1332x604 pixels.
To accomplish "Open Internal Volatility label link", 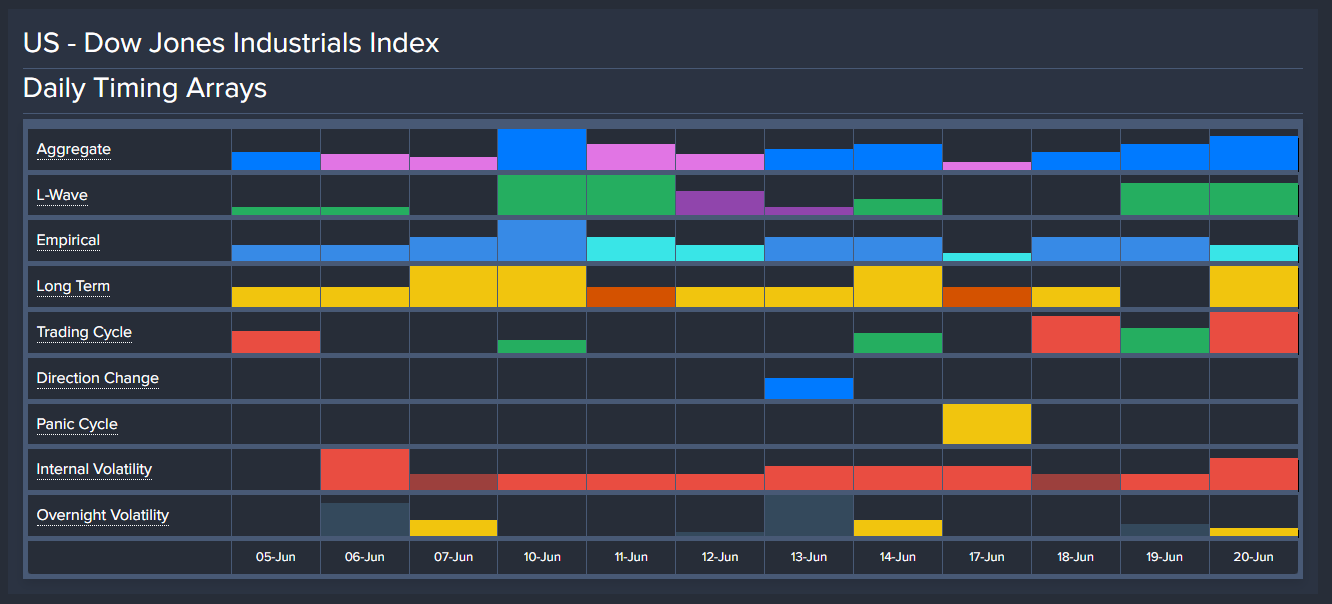I will (94, 470).
